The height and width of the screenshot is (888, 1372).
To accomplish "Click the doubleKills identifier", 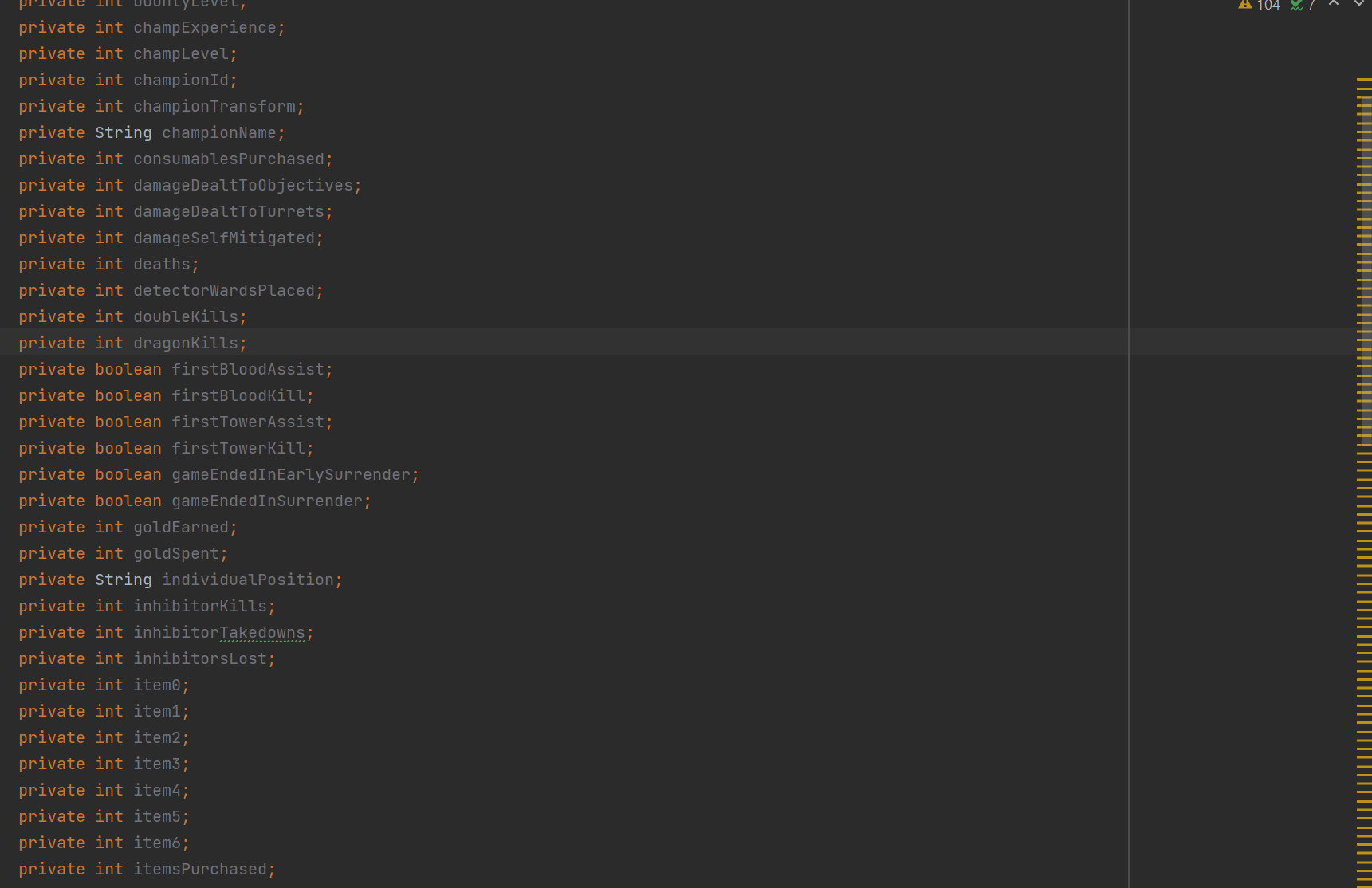I will click(x=186, y=317).
